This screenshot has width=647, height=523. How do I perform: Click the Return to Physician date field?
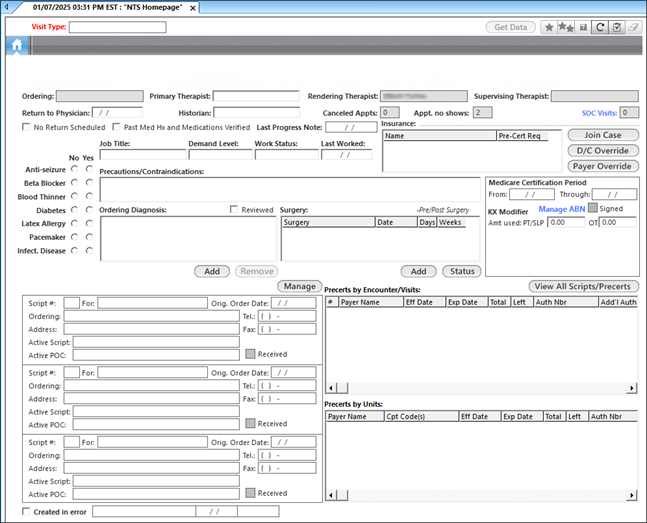(x=117, y=113)
